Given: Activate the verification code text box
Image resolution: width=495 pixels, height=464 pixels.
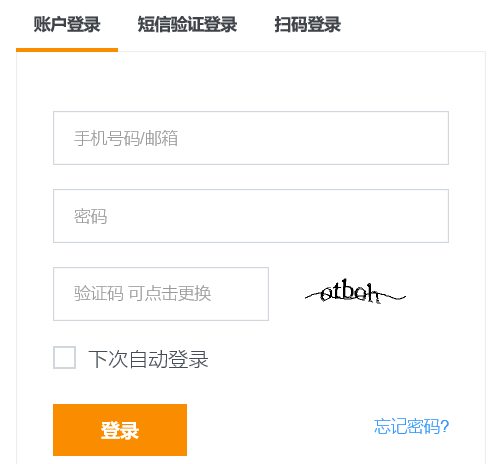Looking at the screenshot, I should pyautogui.click(x=161, y=294).
